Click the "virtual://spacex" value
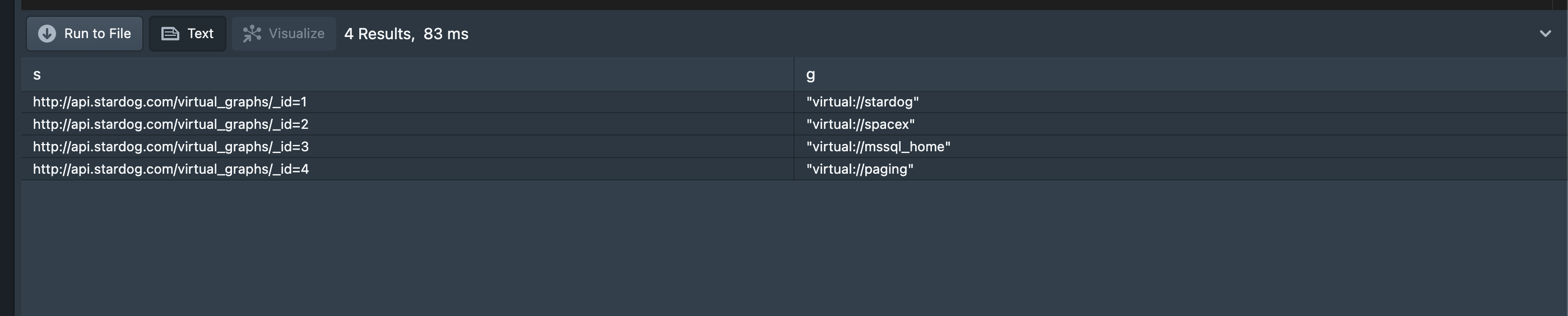This screenshot has height=316, width=1568. coord(860,124)
